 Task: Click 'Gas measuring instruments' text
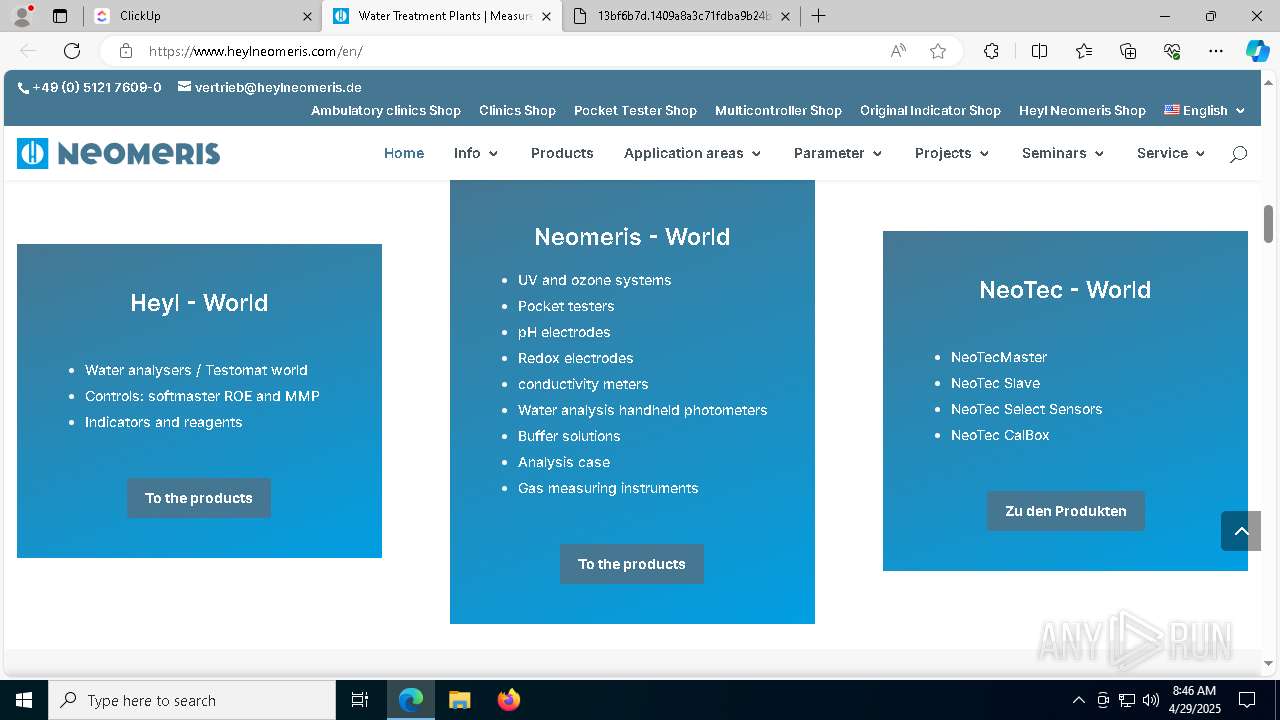[x=608, y=488]
